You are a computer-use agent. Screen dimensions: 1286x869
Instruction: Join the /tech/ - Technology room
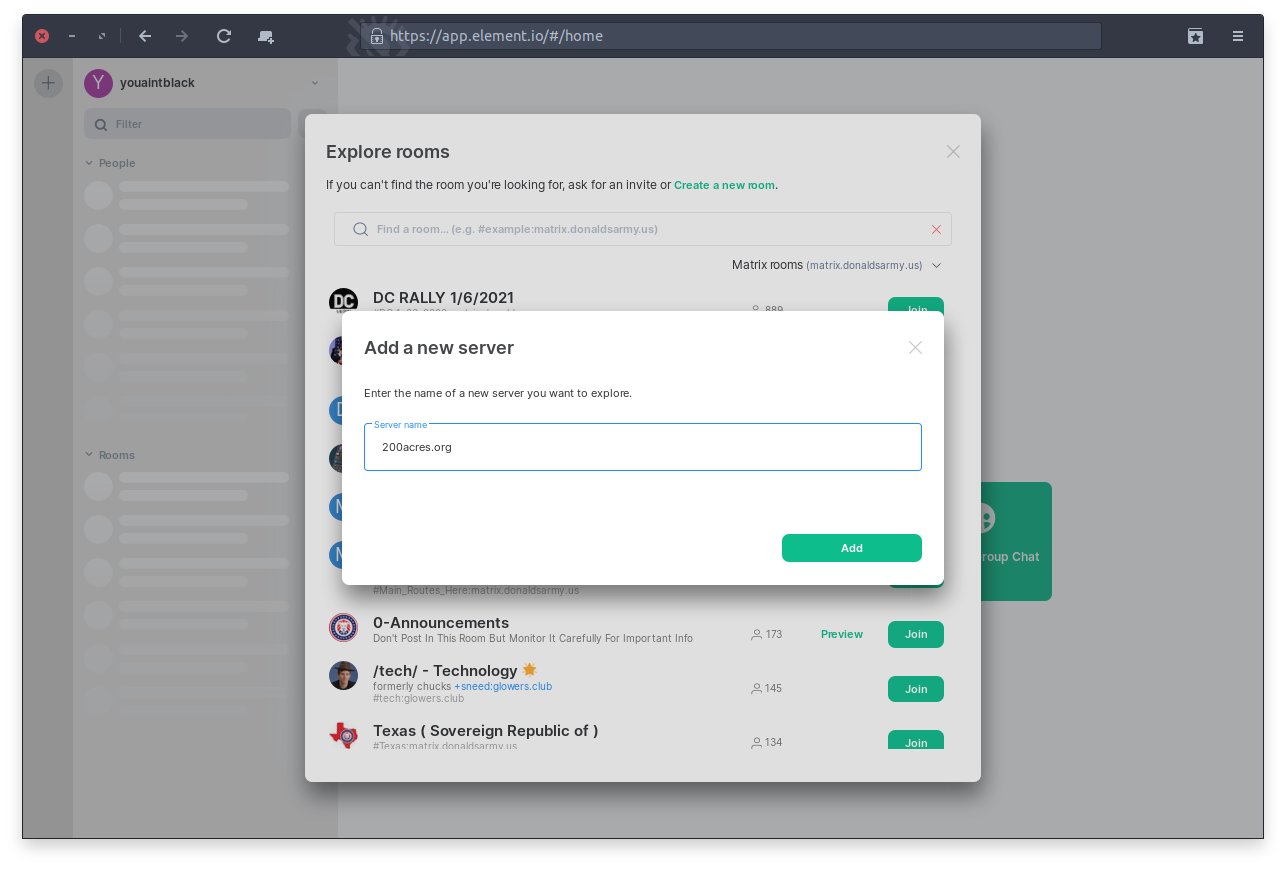915,689
